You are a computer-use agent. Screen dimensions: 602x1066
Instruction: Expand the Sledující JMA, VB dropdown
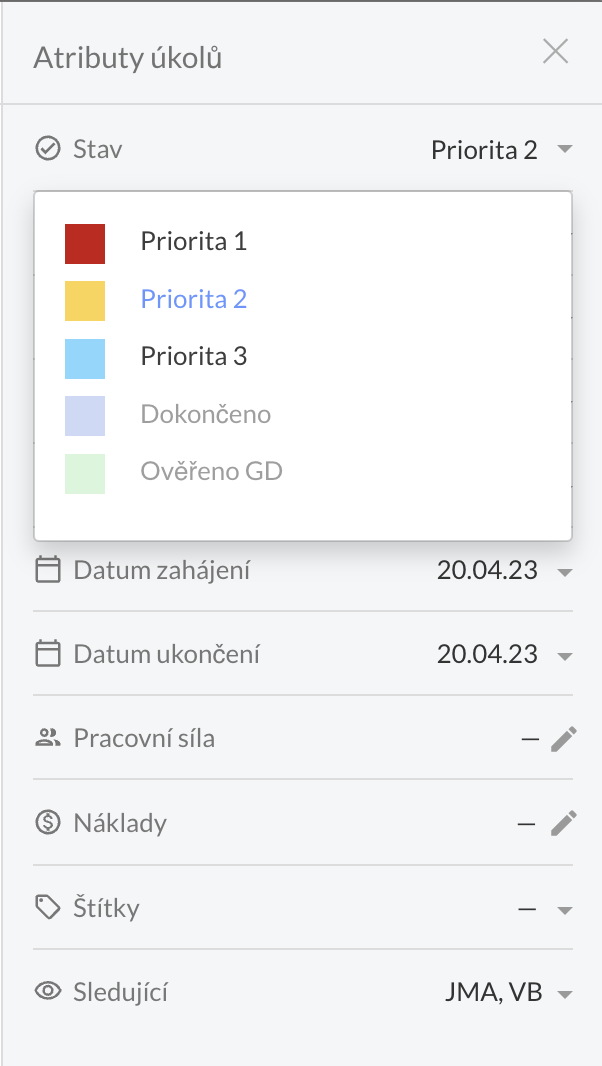tap(564, 994)
